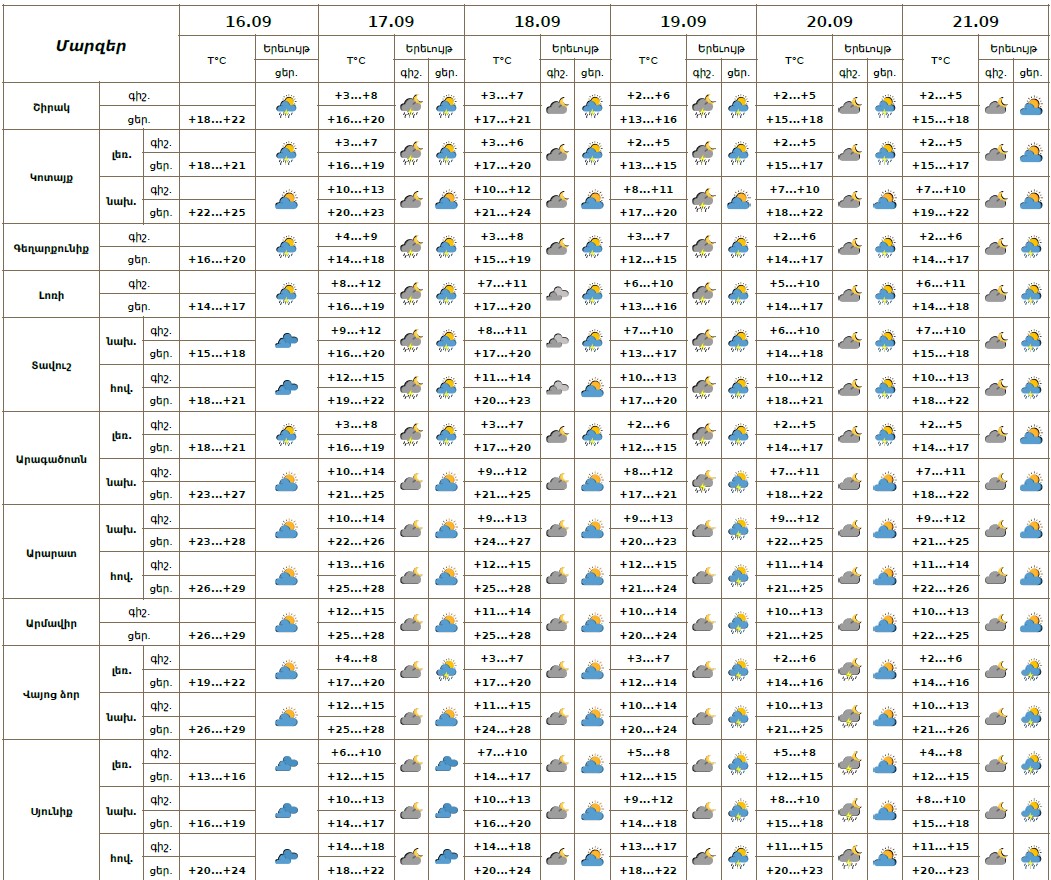Click Արագածոտն լեռ. daytime icon for 21.09
The width and height of the screenshot is (1051, 880).
[1031, 435]
